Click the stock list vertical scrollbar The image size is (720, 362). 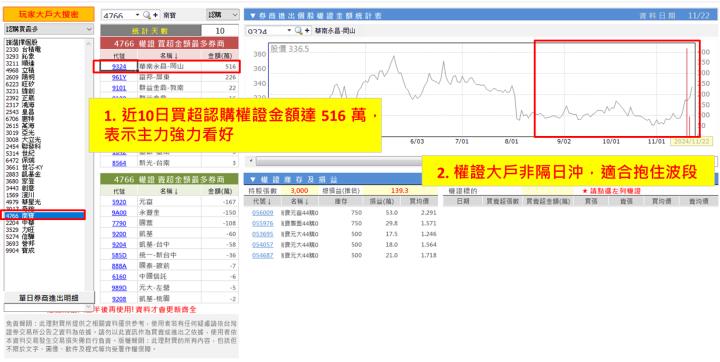89,164
